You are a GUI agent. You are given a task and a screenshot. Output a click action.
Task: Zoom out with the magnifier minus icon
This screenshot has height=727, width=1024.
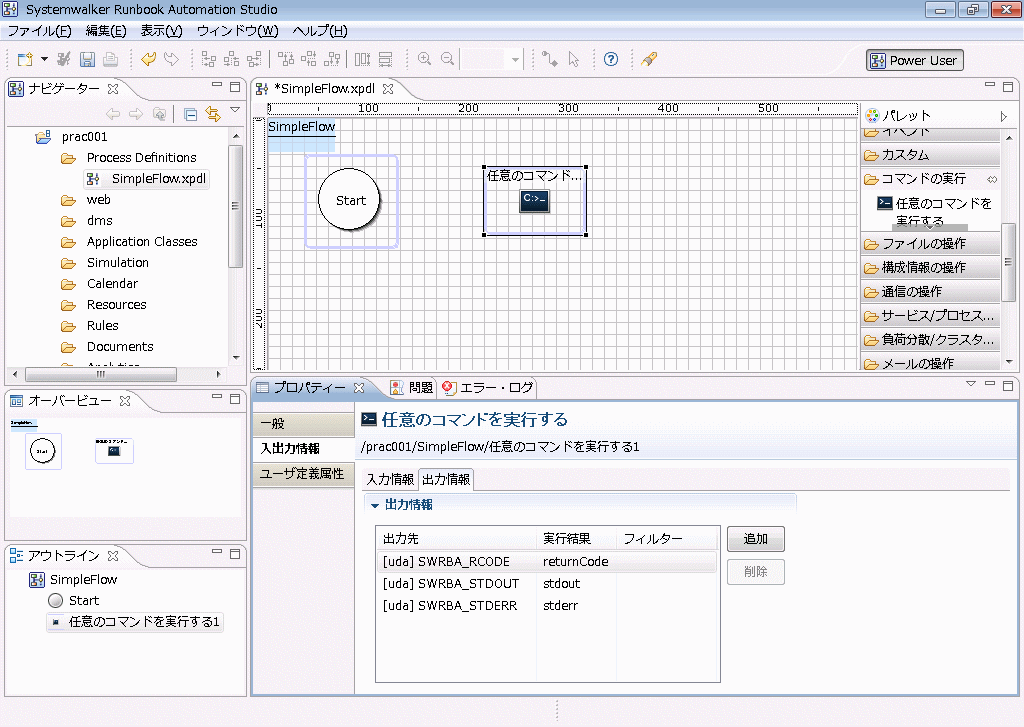447,59
